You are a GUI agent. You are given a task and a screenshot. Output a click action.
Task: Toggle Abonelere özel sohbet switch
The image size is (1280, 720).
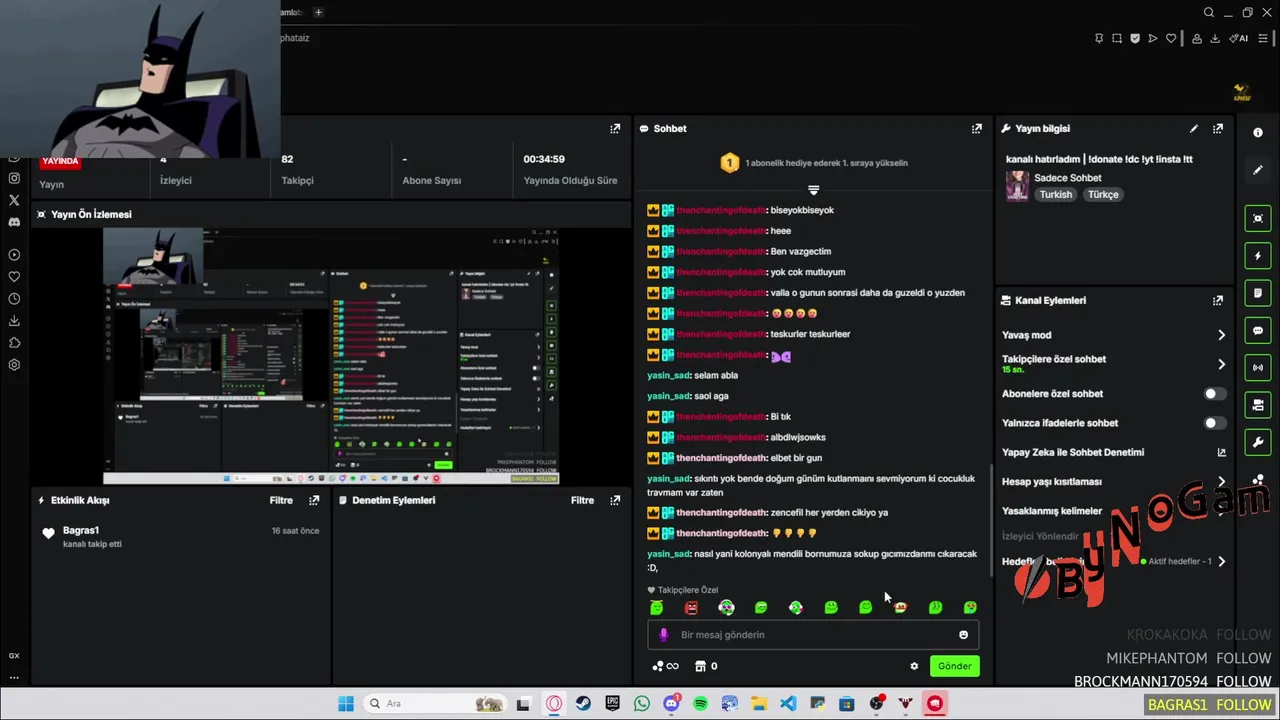(x=1214, y=394)
